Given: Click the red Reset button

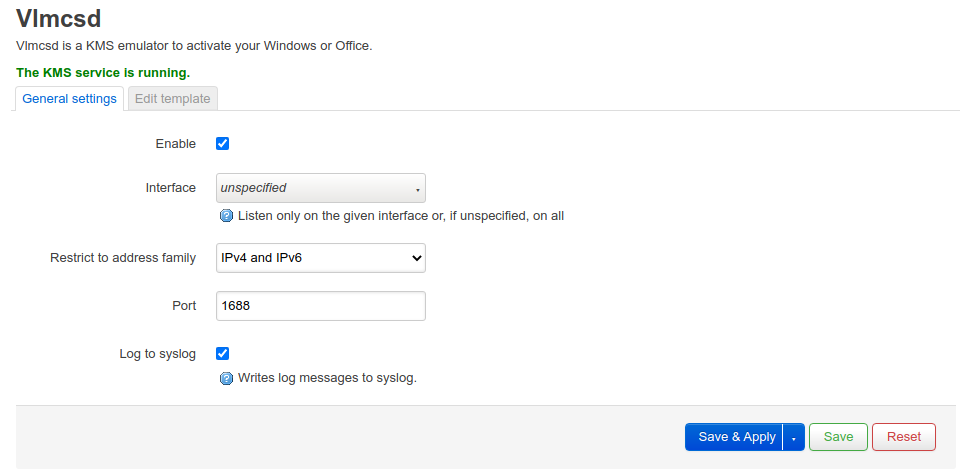Looking at the screenshot, I should [x=904, y=437].
